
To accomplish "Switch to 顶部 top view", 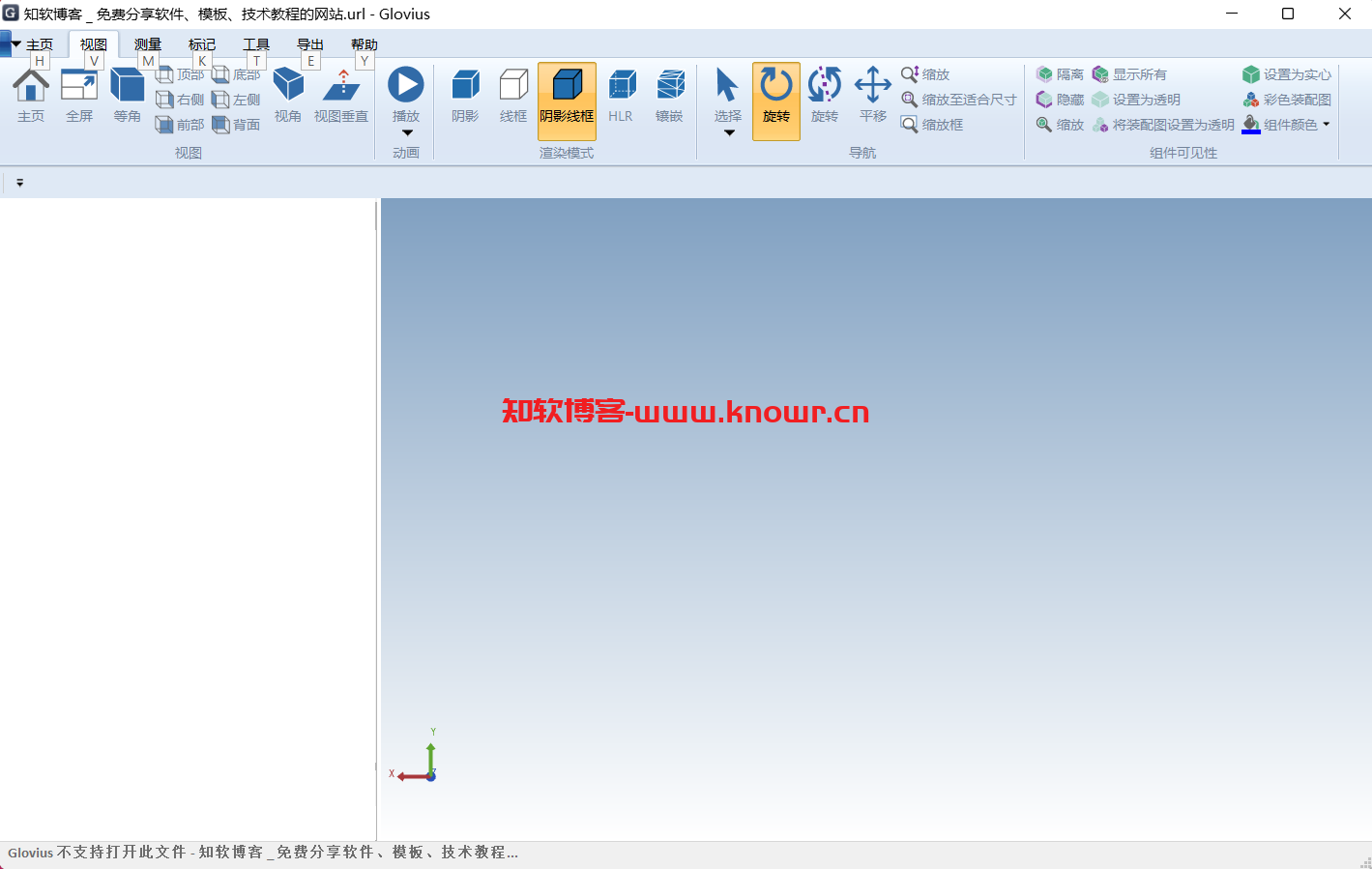I will 180,74.
